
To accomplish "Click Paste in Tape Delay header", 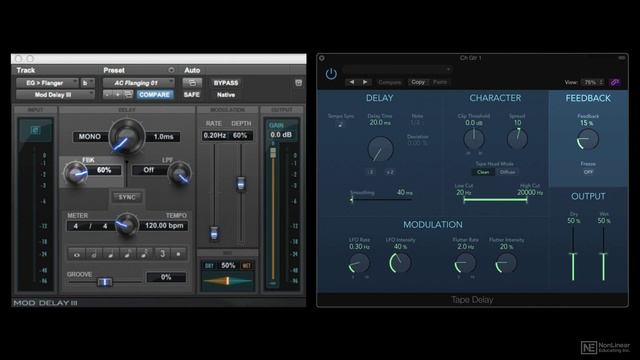I will [440, 82].
